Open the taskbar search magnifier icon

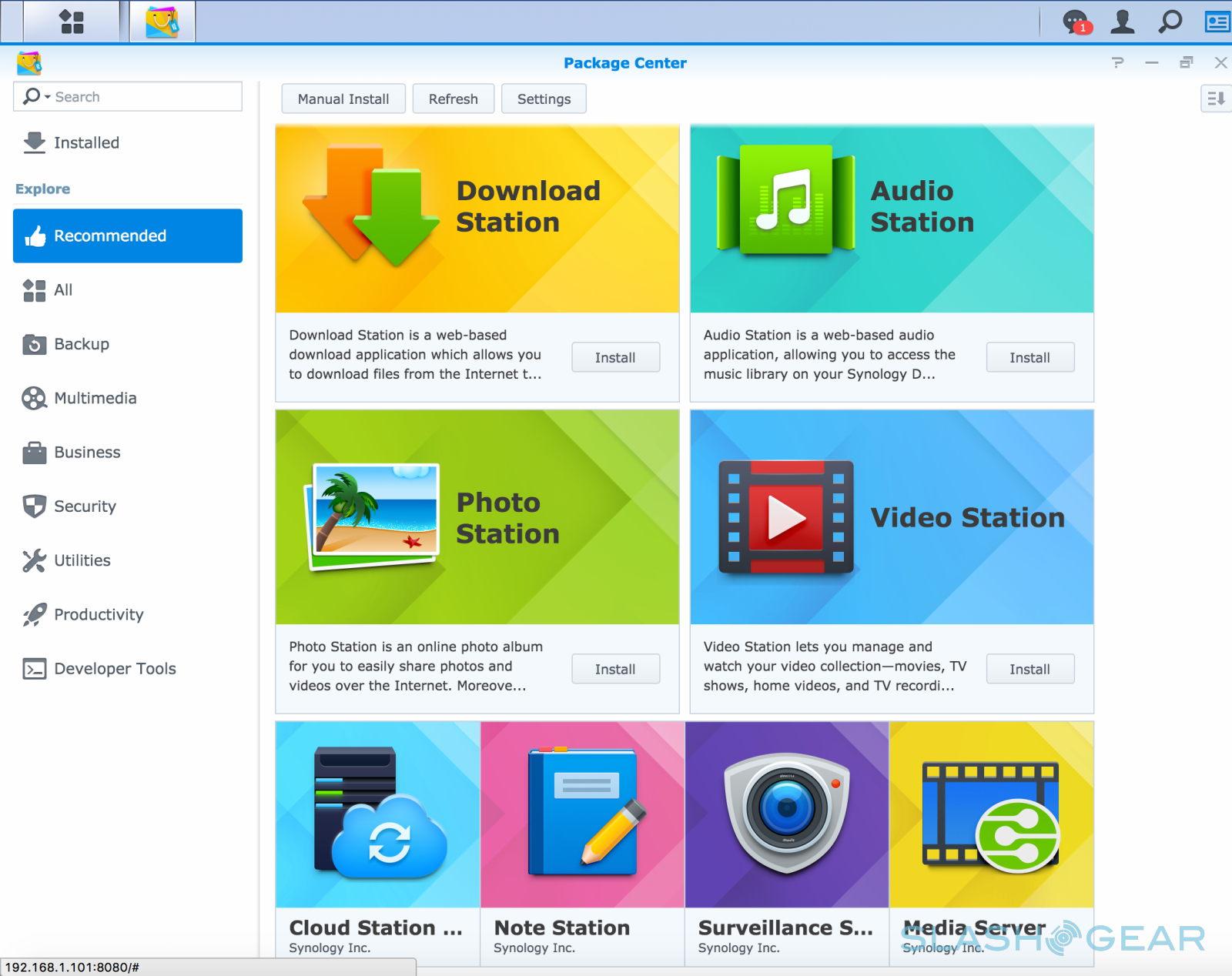1170,22
